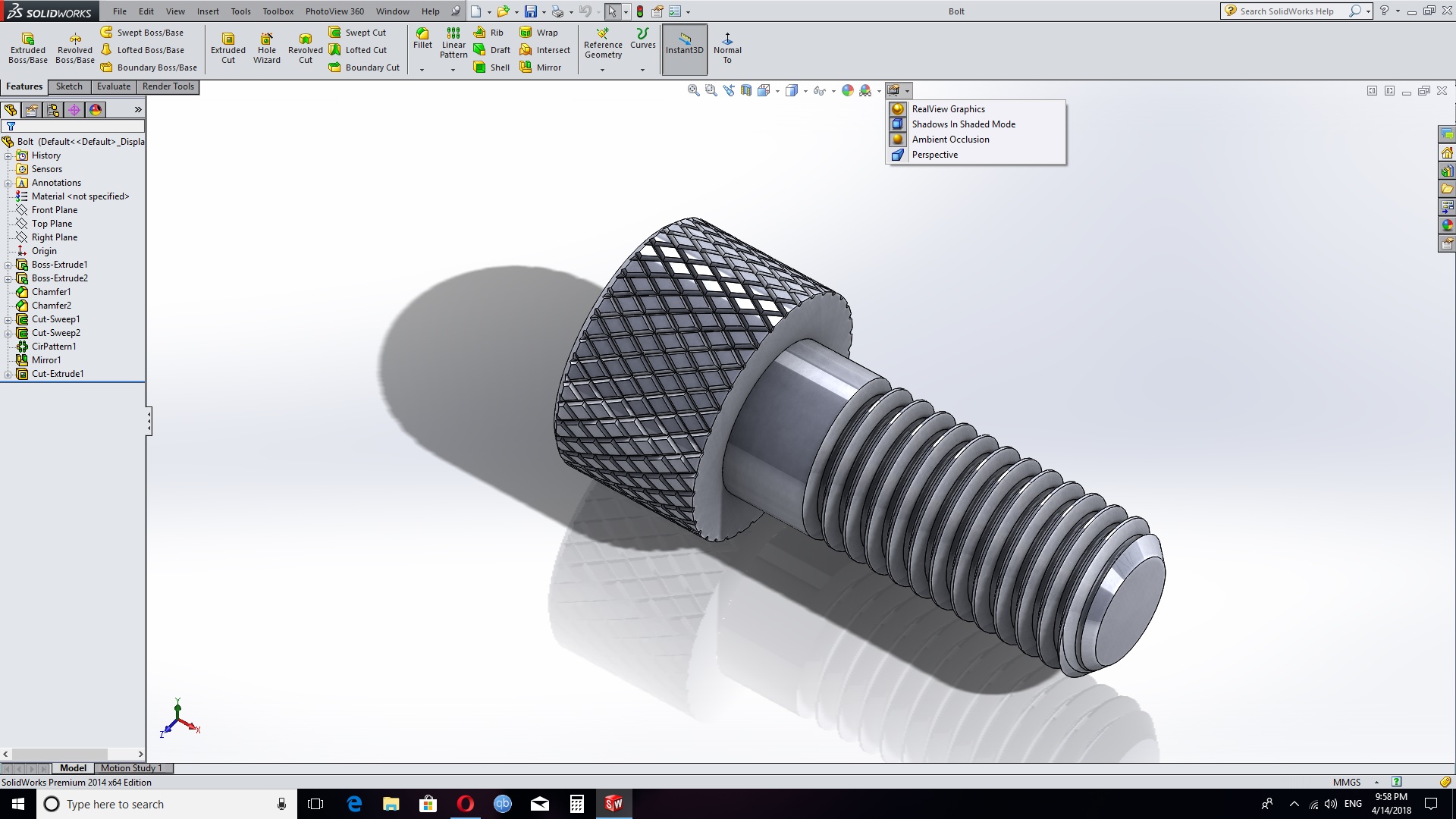
Task: Toggle the Instant3D button
Action: pyautogui.click(x=684, y=48)
